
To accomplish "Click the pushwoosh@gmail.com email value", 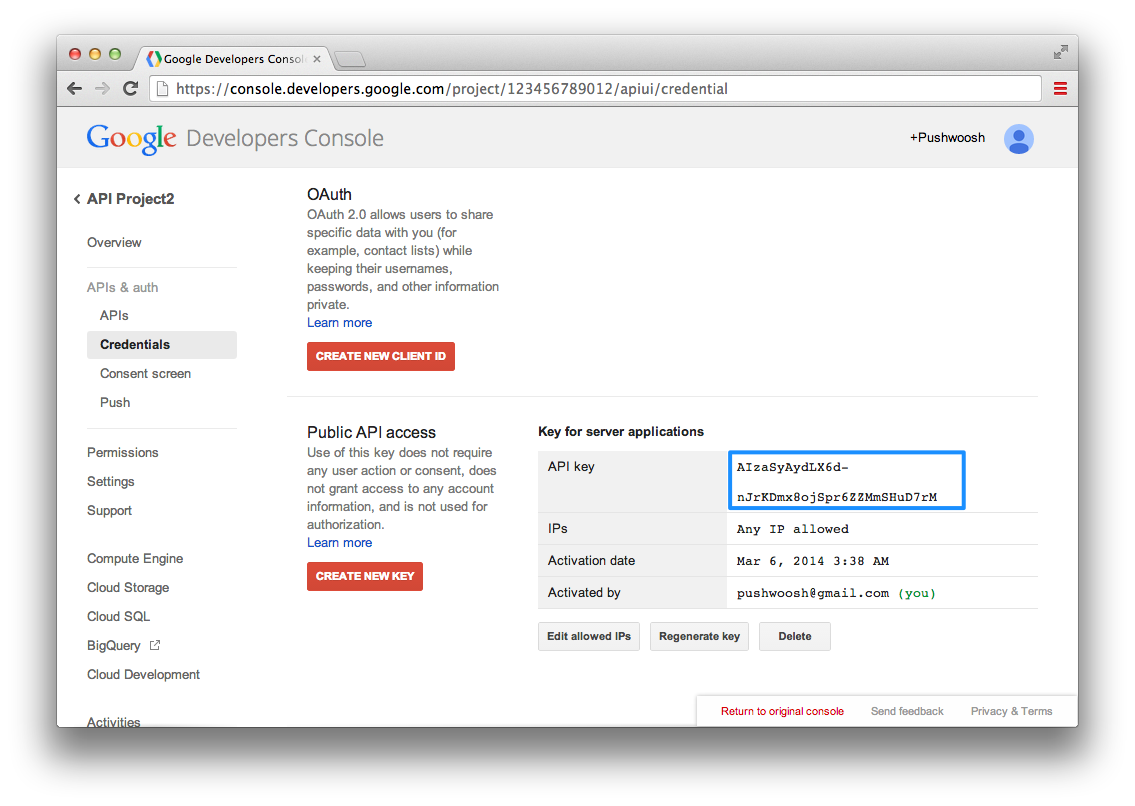I will [813, 593].
